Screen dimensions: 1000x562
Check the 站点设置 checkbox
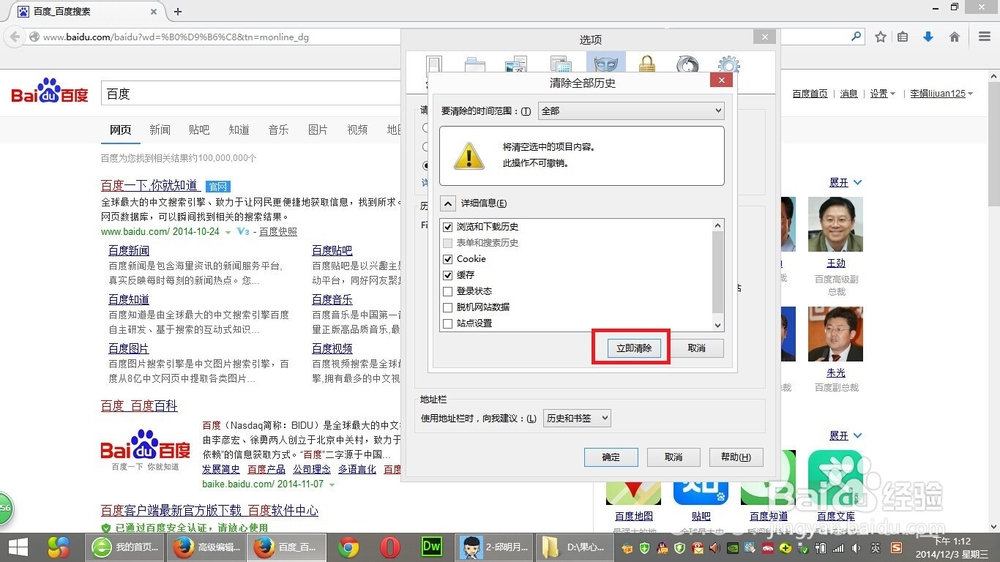coord(448,323)
